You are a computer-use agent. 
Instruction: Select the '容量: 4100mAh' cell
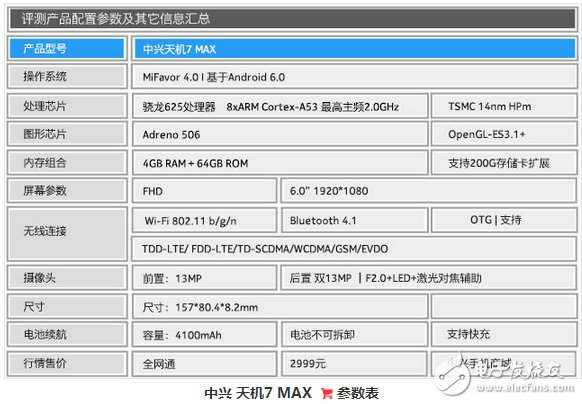(205, 335)
